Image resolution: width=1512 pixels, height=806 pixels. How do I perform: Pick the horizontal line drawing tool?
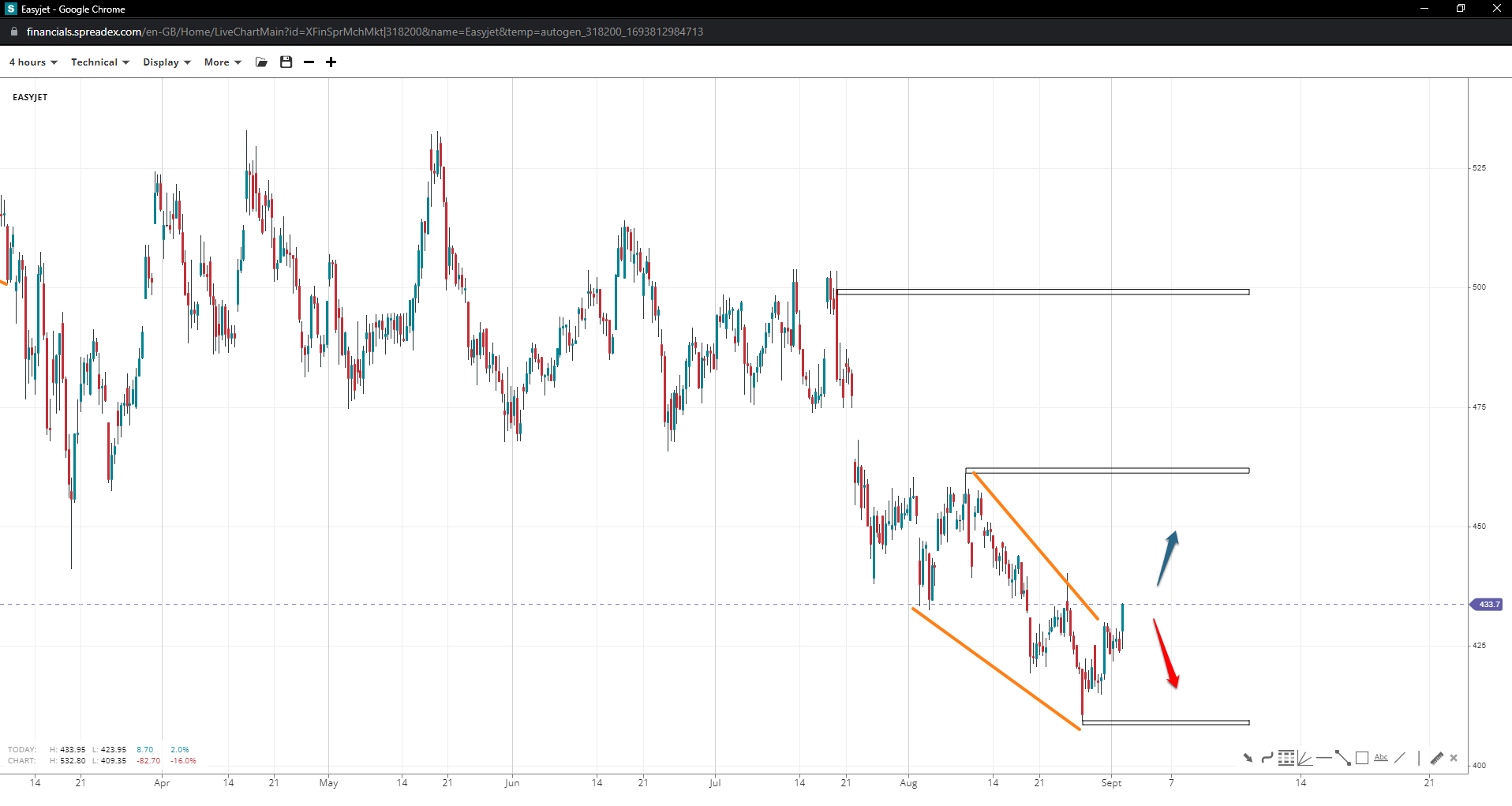[x=1324, y=758]
